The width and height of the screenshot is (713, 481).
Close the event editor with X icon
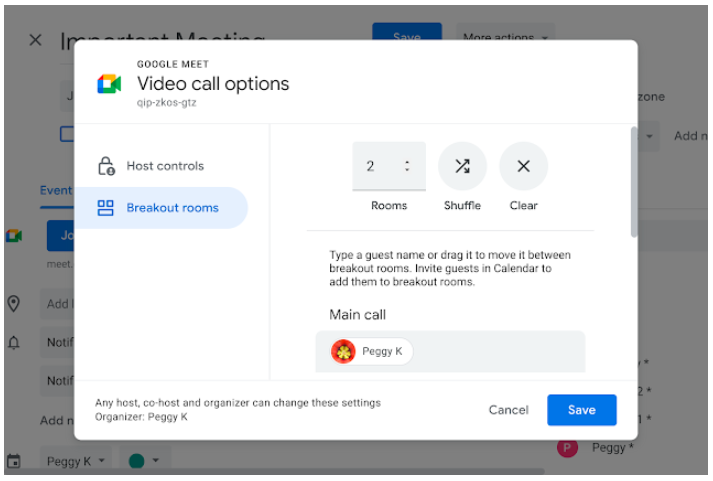click(35, 40)
